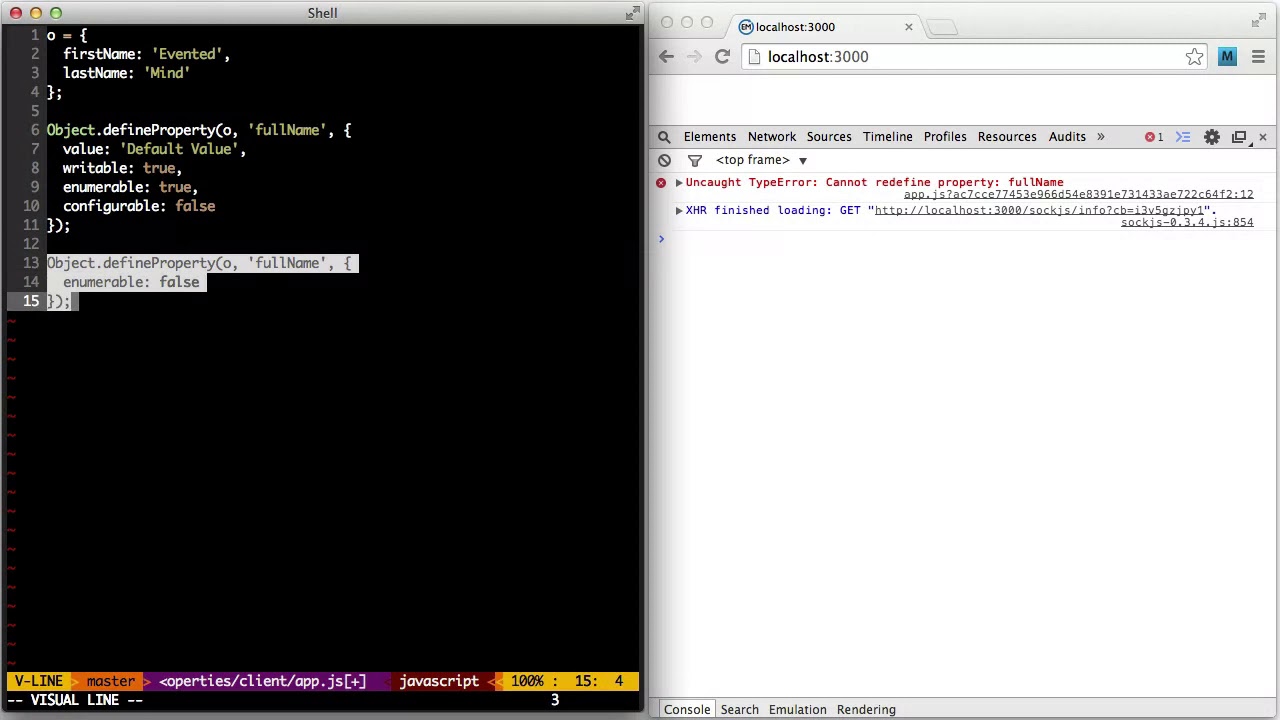Open the app.js source link

point(1078,195)
